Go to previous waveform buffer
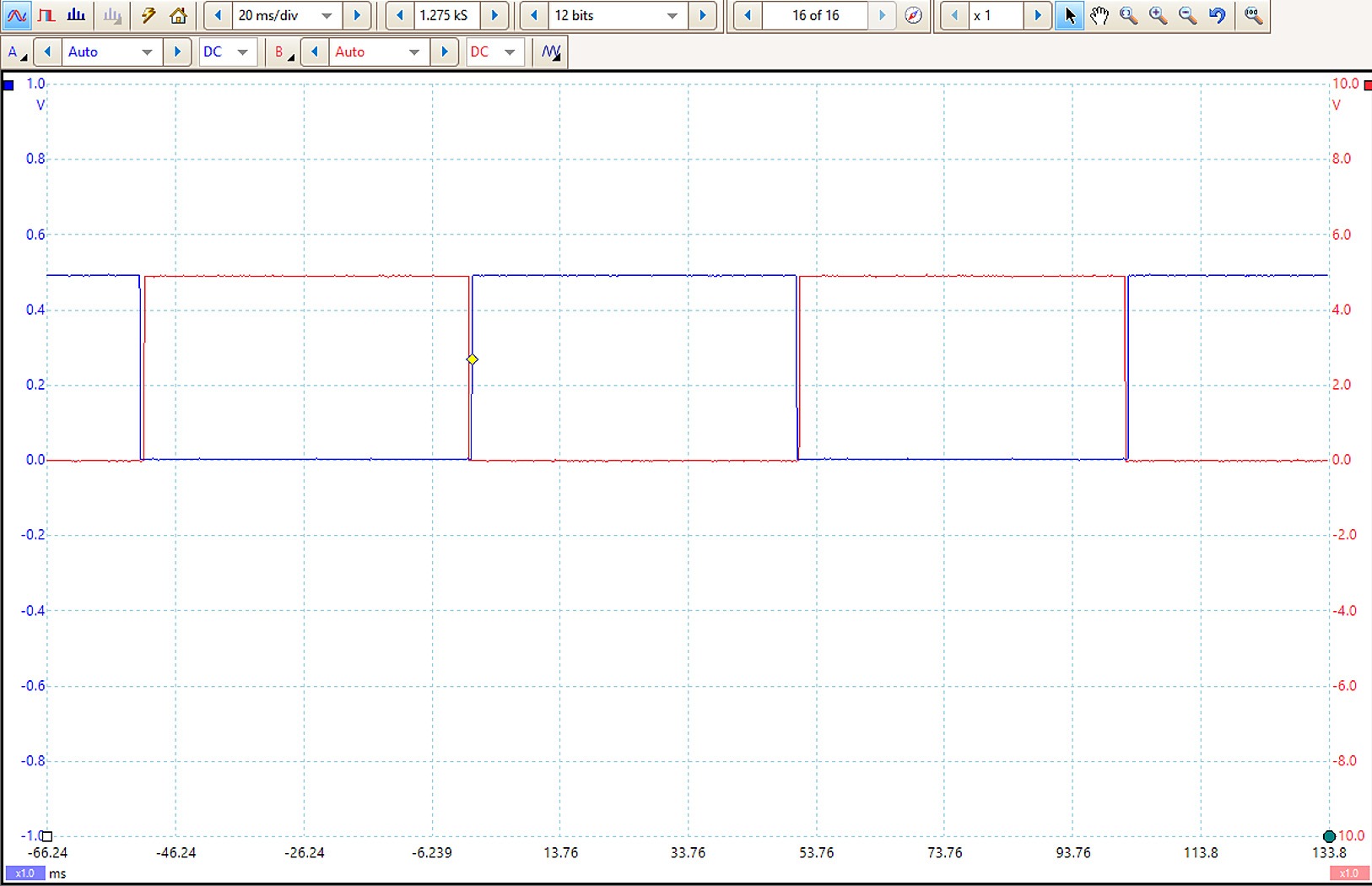The width and height of the screenshot is (1372, 886). (748, 15)
